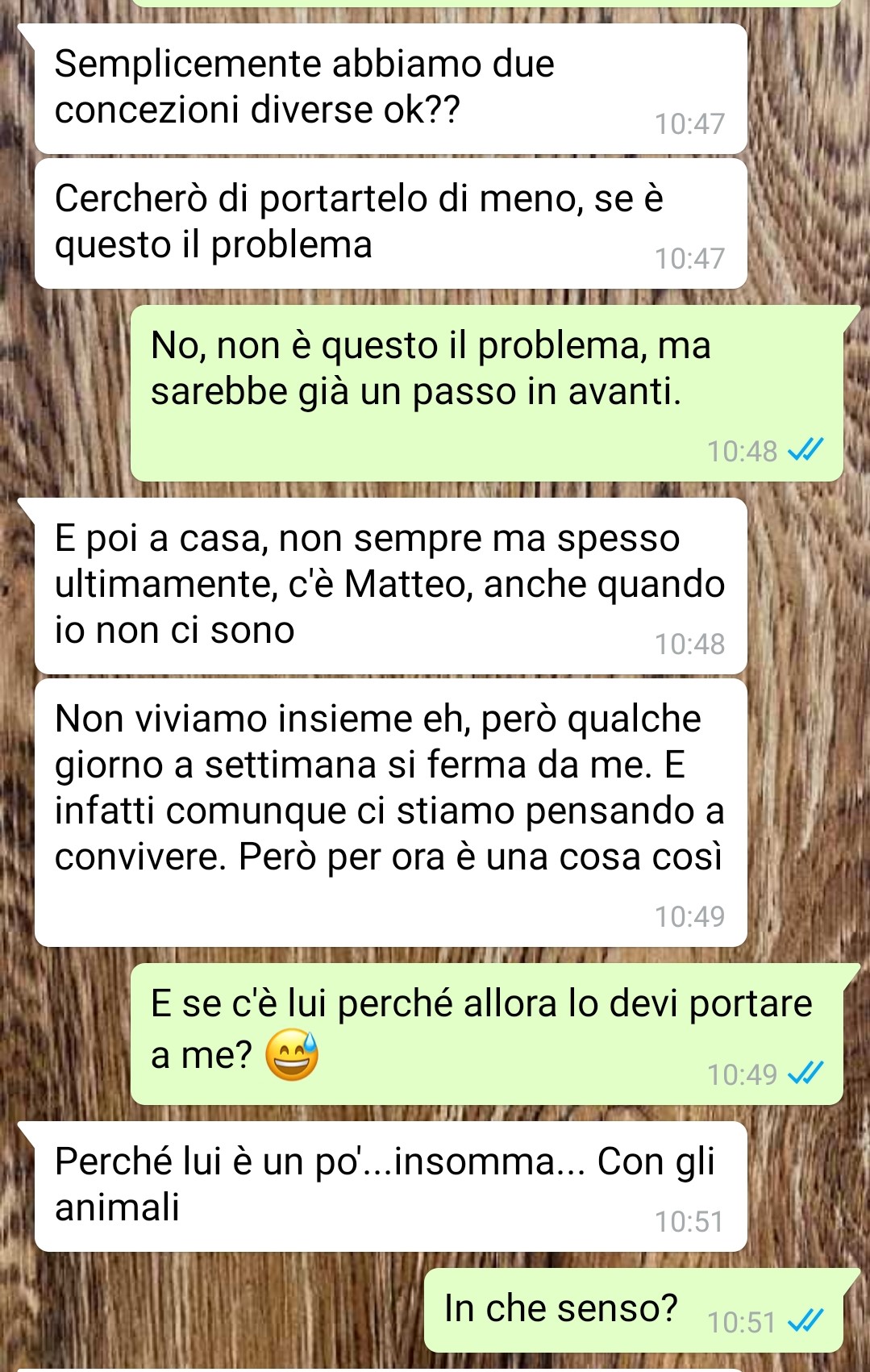The height and width of the screenshot is (1372, 870).
Task: Tap read ticks on 'In che senso?'
Action: click(x=805, y=1322)
